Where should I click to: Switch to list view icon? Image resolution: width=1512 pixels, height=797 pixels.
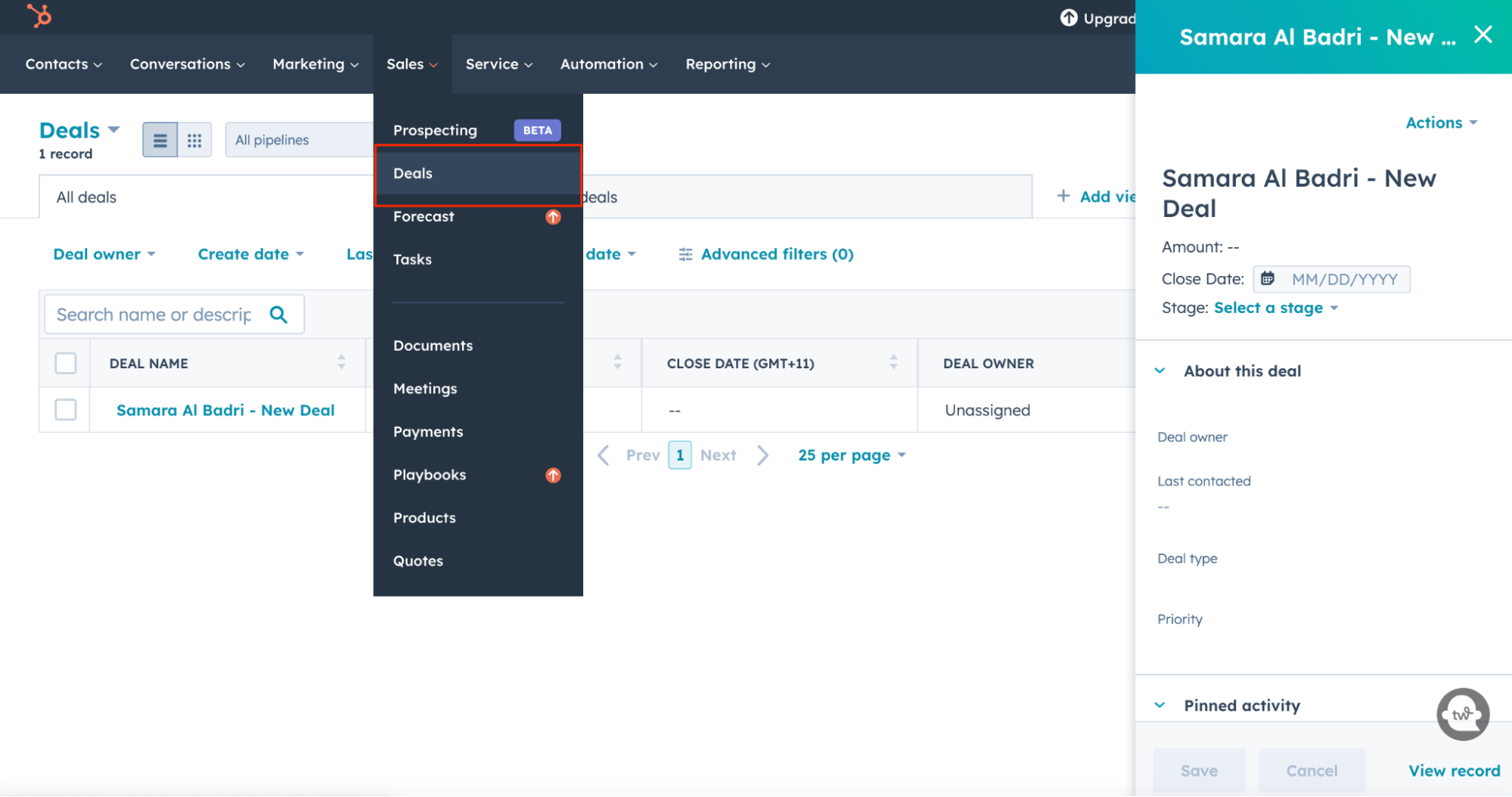(x=160, y=140)
